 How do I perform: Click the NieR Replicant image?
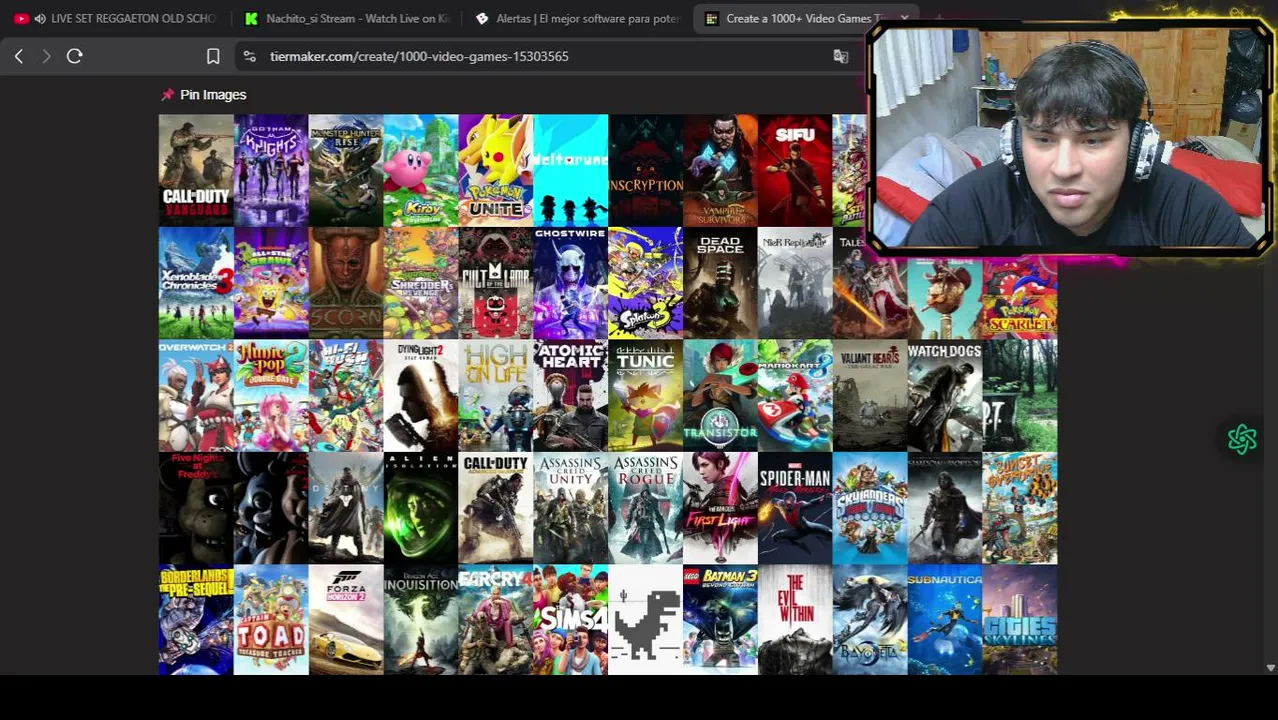point(795,283)
